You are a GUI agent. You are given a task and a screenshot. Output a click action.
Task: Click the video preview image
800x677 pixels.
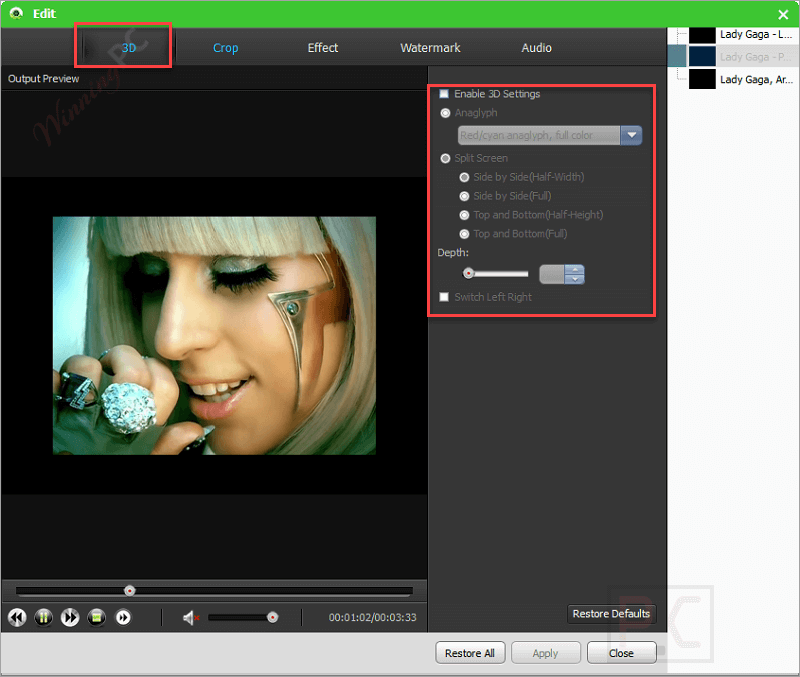214,336
